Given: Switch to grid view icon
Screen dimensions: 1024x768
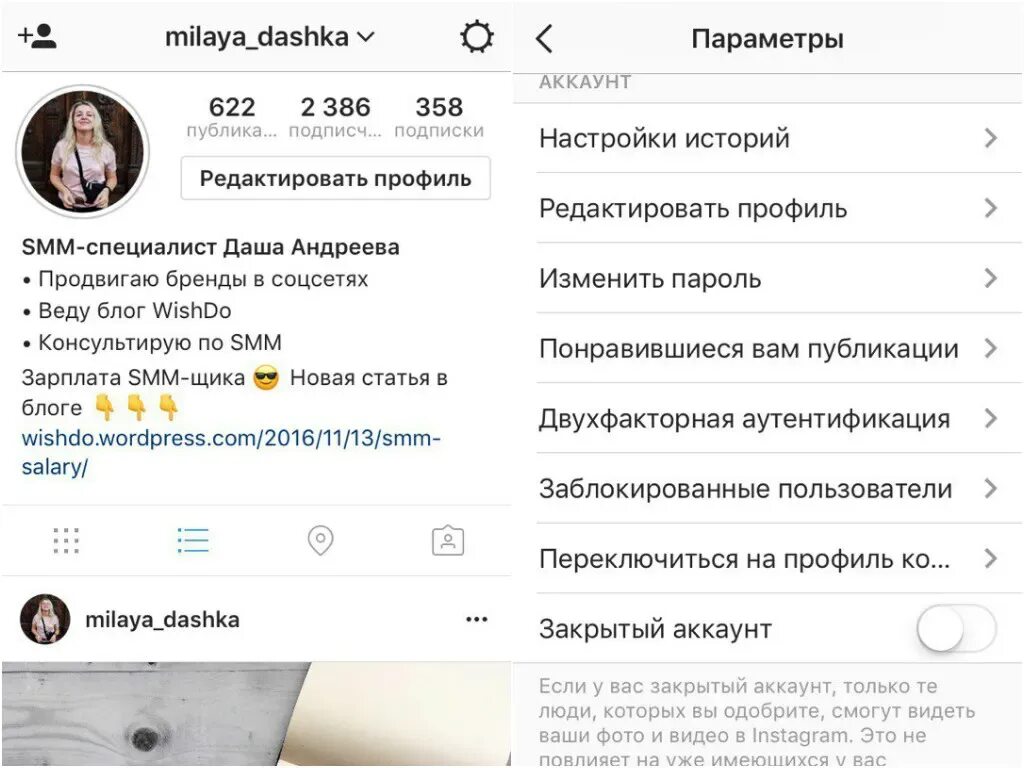Looking at the screenshot, I should pos(66,541).
